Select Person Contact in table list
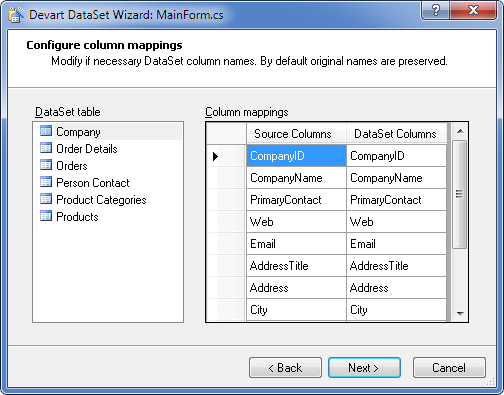Image resolution: width=504 pixels, height=395 pixels. (93, 183)
